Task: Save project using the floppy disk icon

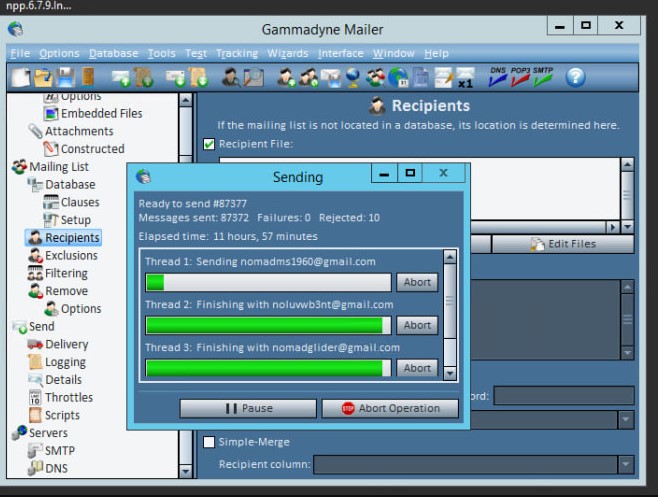Action: [66, 77]
